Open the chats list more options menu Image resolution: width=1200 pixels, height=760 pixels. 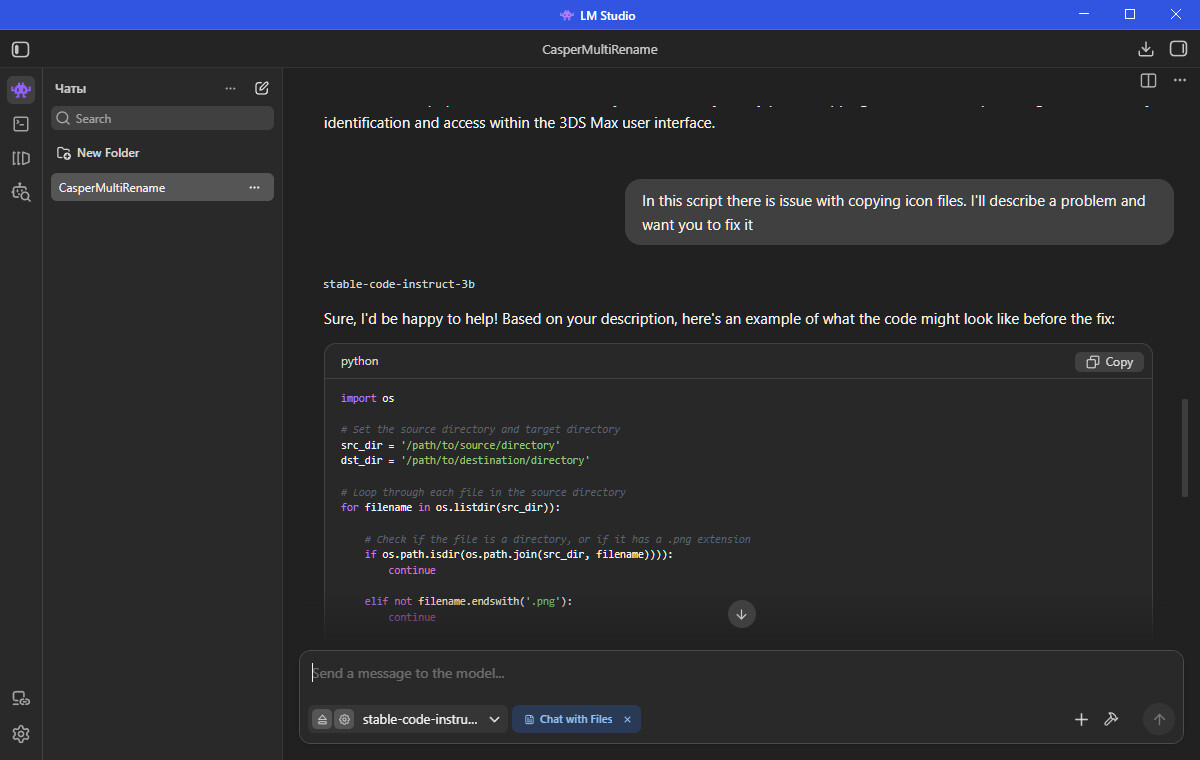click(231, 88)
